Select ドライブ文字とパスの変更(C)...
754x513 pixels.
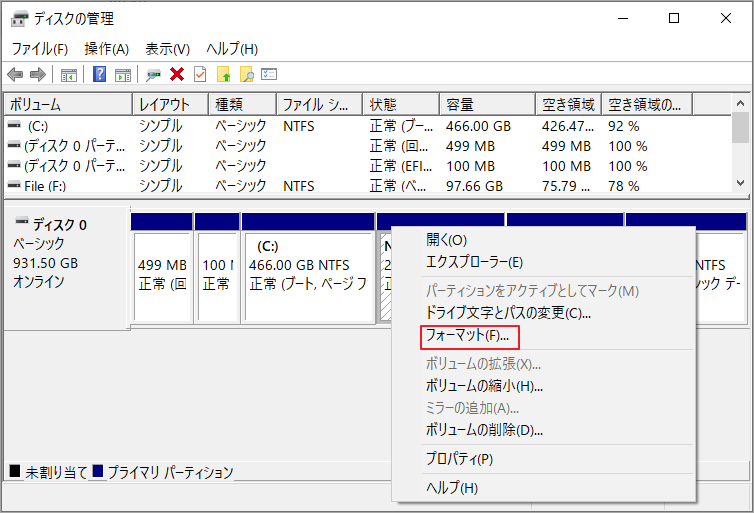tap(508, 313)
